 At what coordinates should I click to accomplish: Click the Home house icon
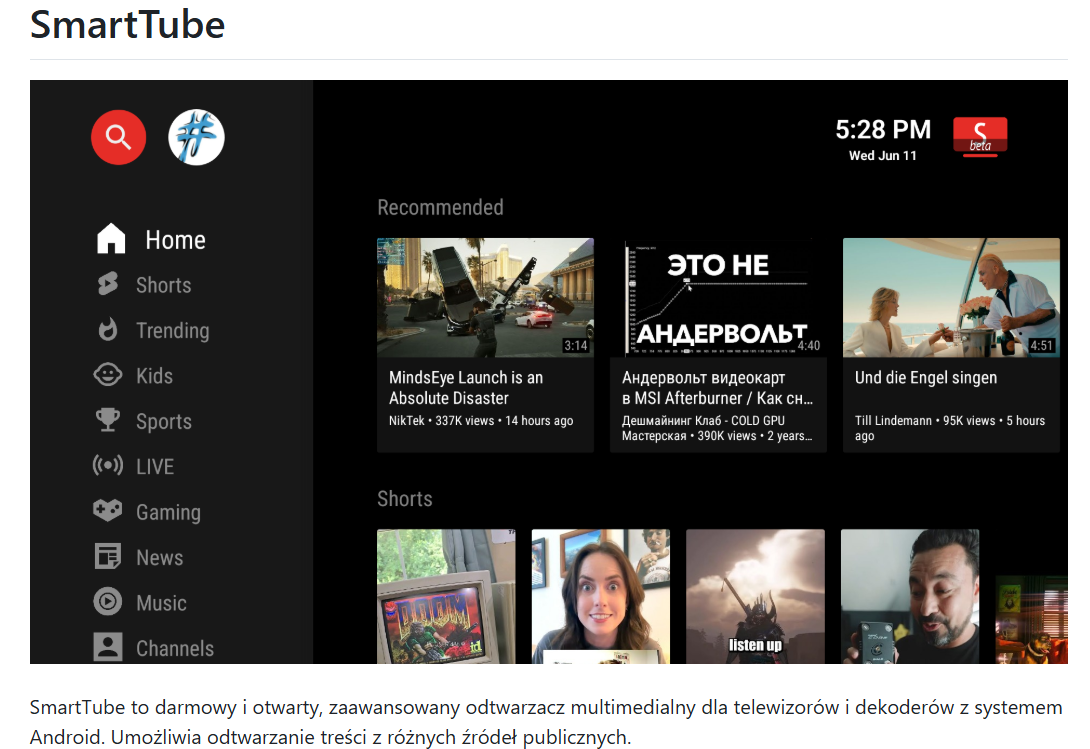click(111, 239)
